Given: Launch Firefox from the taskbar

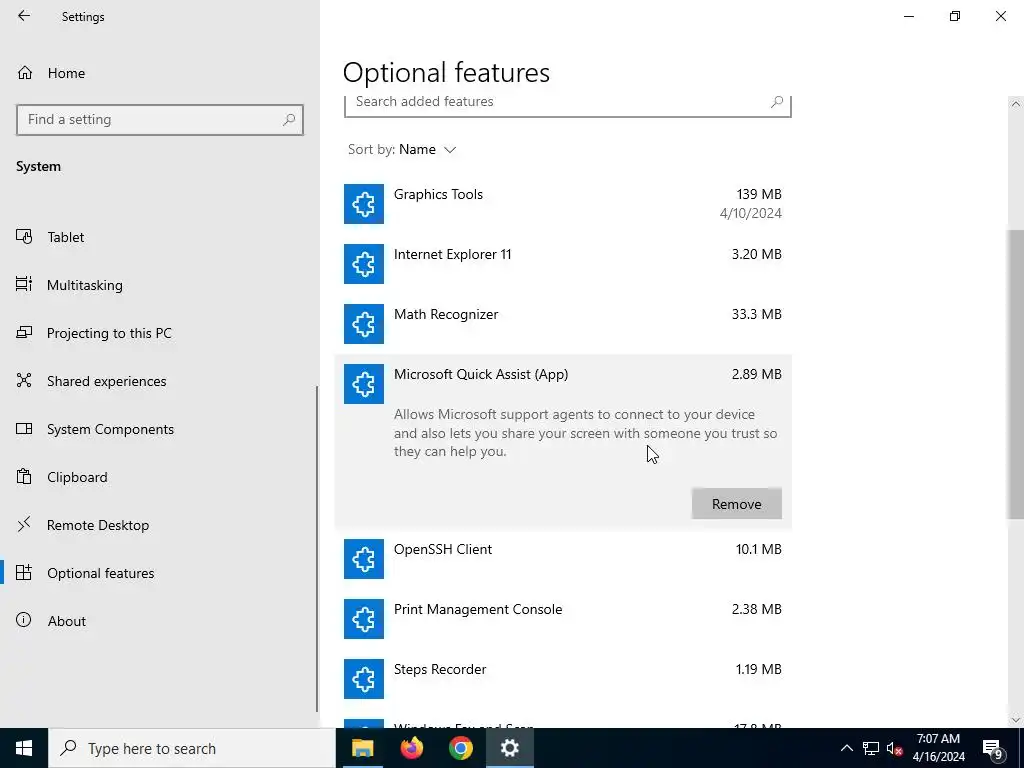Looking at the screenshot, I should 411,748.
